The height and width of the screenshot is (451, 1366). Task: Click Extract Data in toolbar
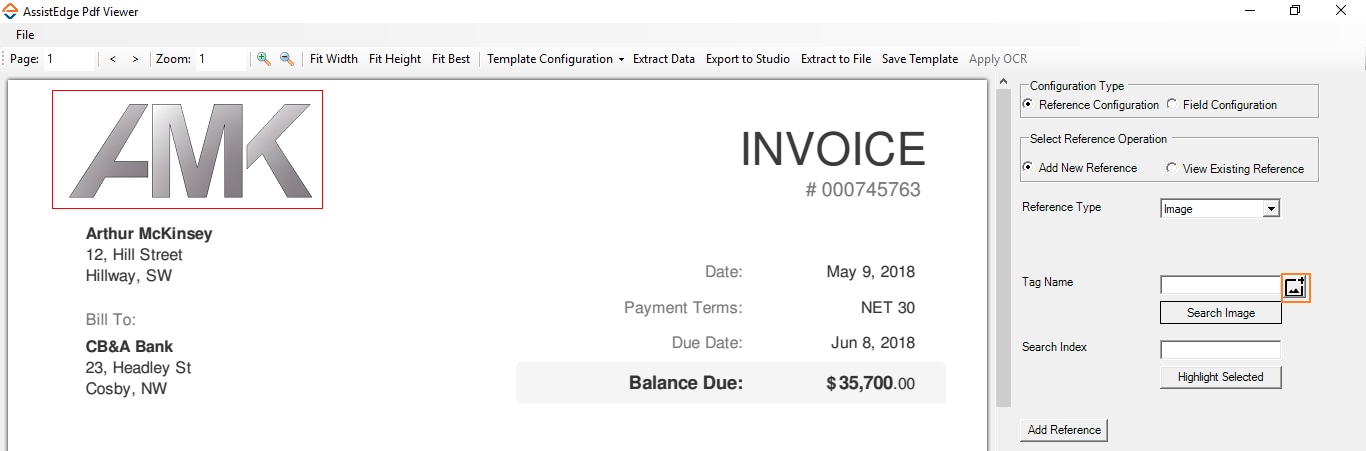click(664, 59)
